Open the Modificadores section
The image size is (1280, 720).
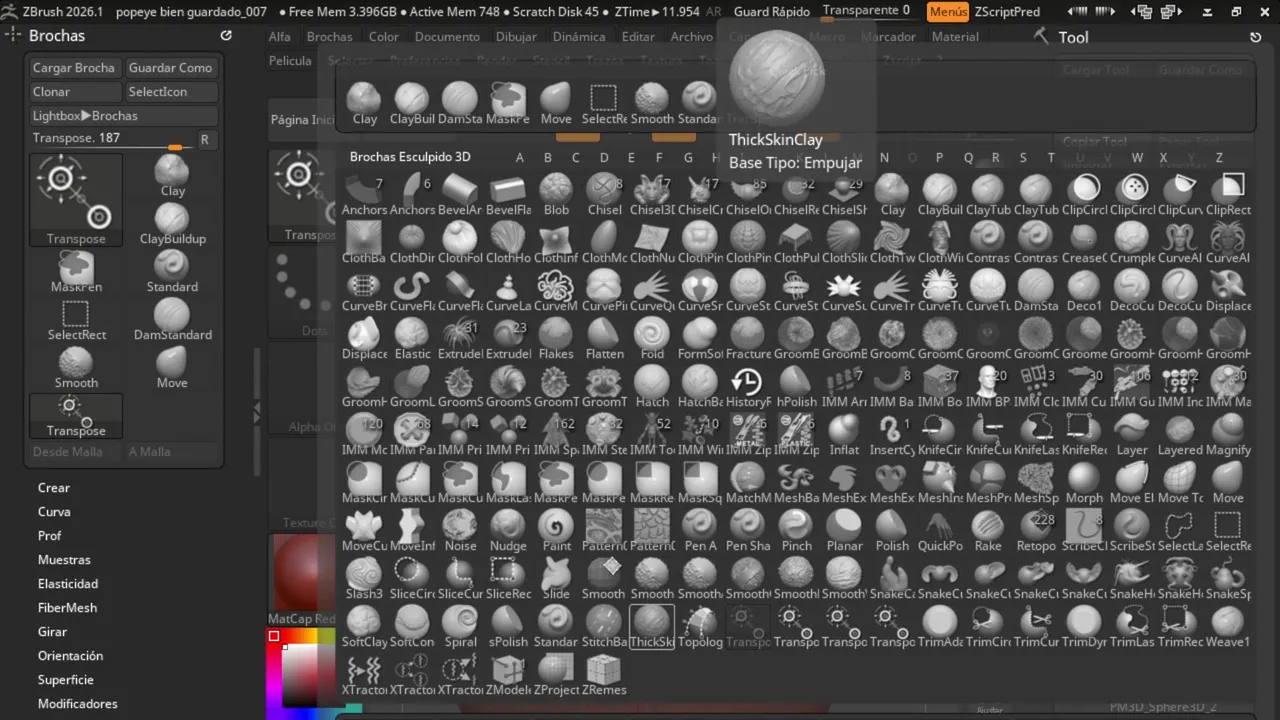[x=77, y=704]
